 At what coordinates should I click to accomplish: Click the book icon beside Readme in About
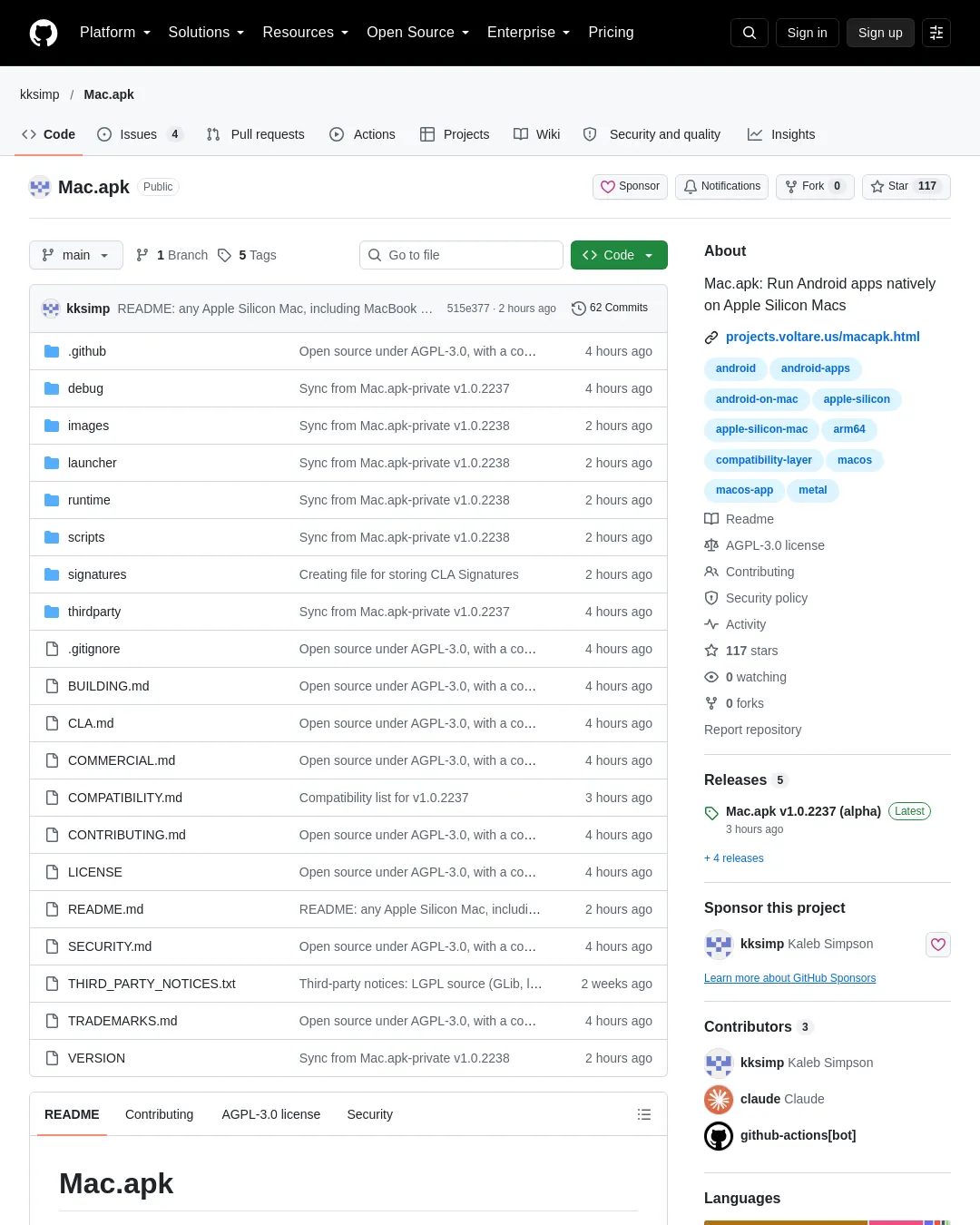coord(711,519)
